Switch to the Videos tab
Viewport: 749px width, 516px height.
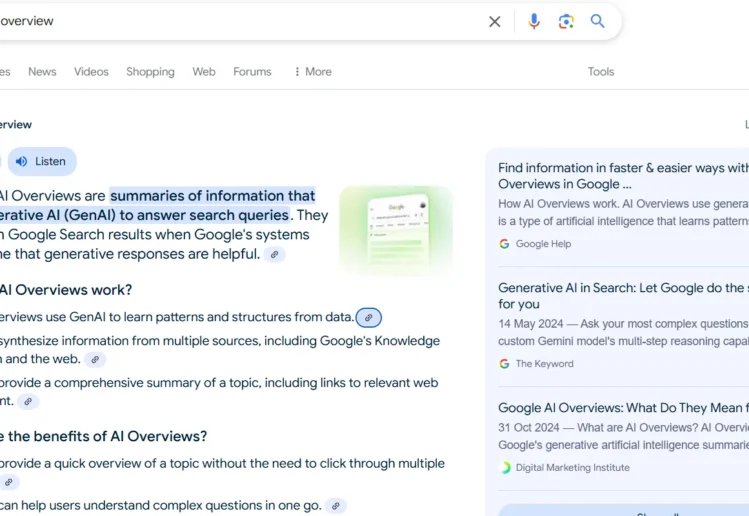pyautogui.click(x=91, y=72)
